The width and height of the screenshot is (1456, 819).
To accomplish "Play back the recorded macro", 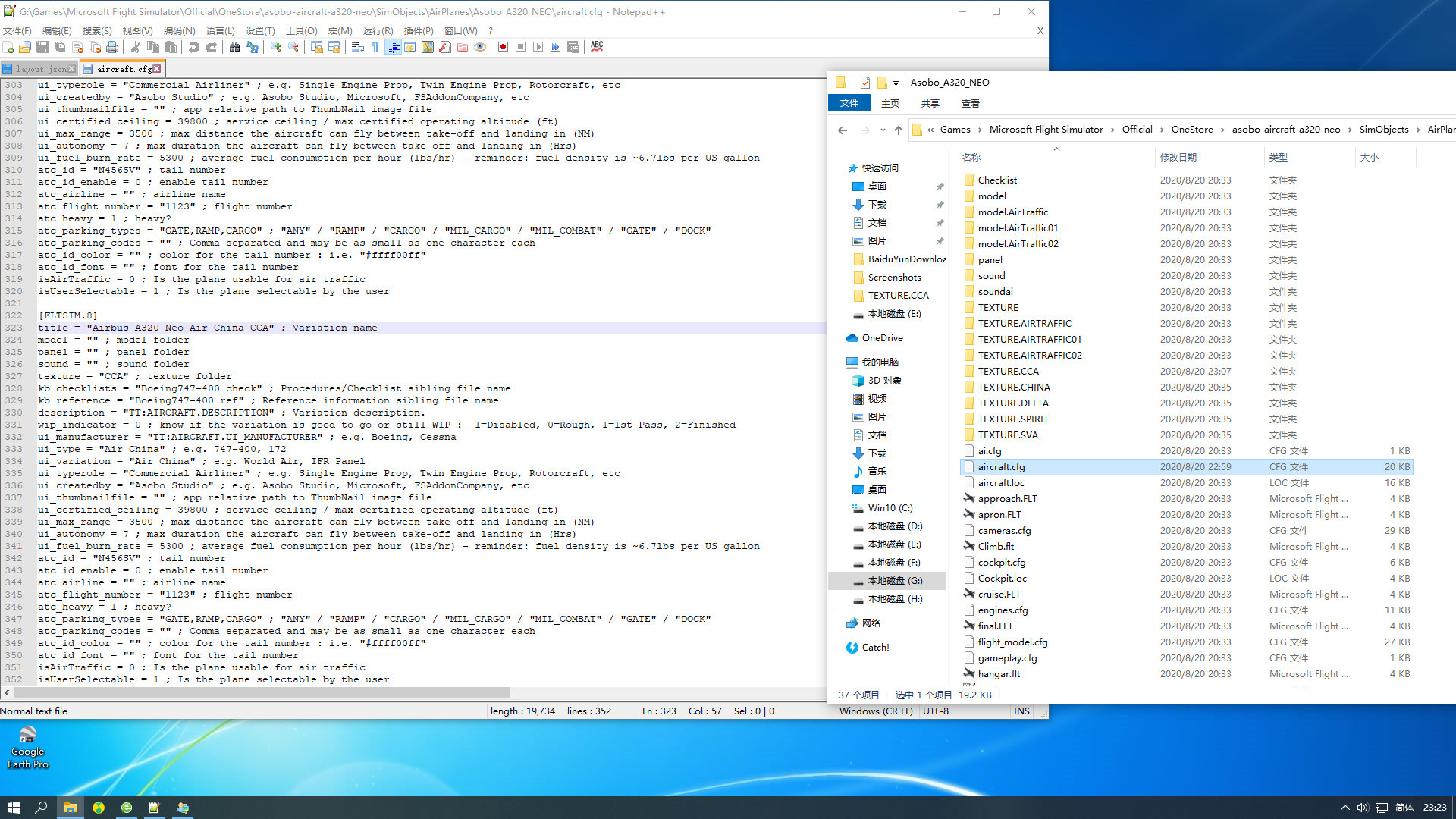I will tap(538, 47).
